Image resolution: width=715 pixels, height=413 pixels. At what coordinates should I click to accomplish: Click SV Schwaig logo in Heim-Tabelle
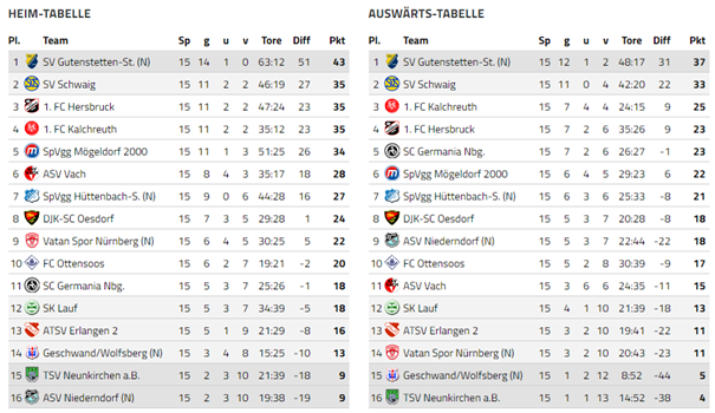[x=31, y=84]
